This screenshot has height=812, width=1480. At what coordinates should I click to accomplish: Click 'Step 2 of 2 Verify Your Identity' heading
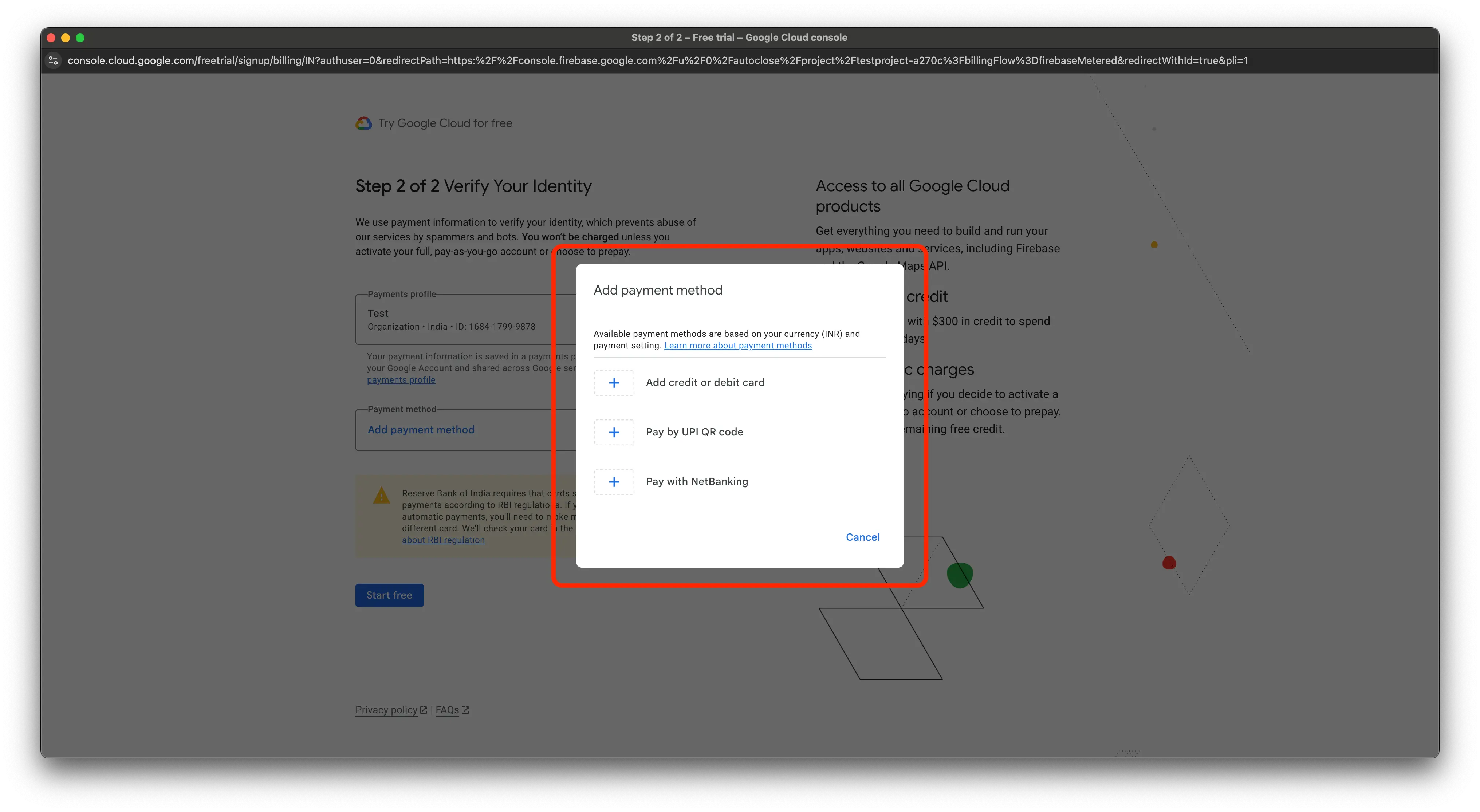(473, 186)
